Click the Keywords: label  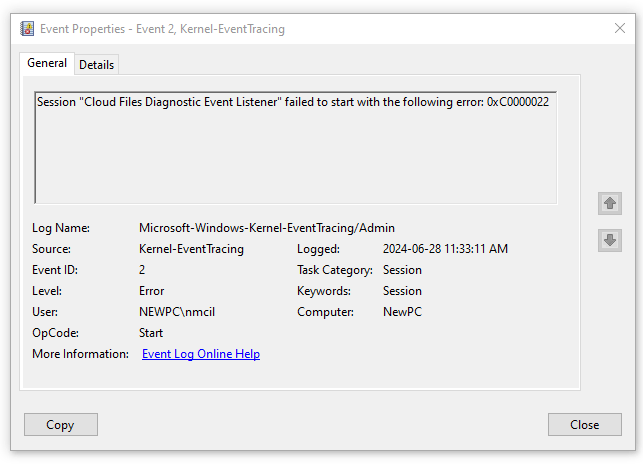(x=324, y=291)
